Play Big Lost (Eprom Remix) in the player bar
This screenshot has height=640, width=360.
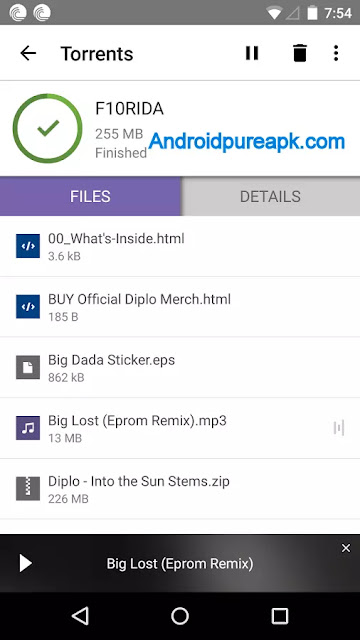25,563
